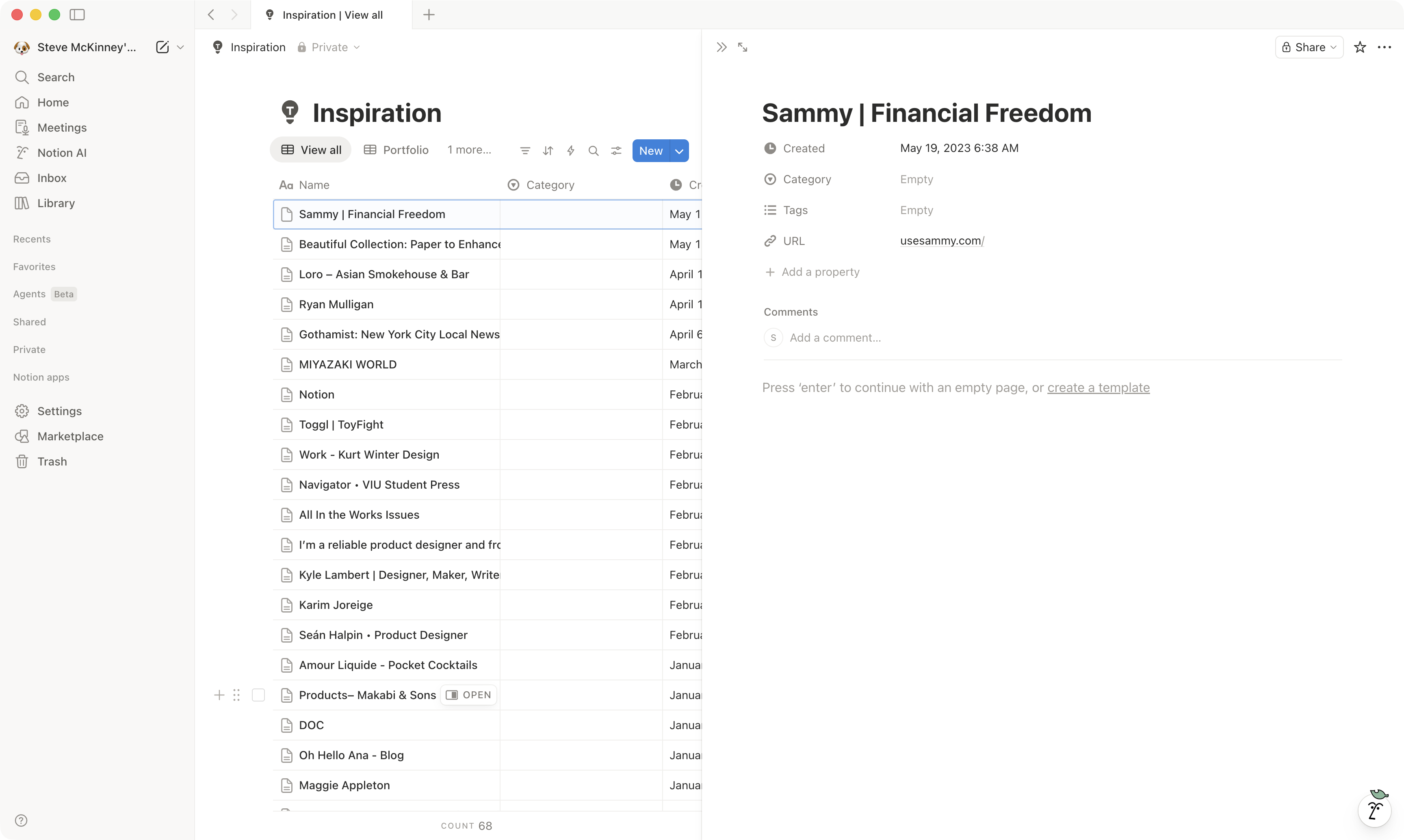The width and height of the screenshot is (1404, 840).
Task: Open the '1 more...' views menu
Action: click(x=469, y=149)
